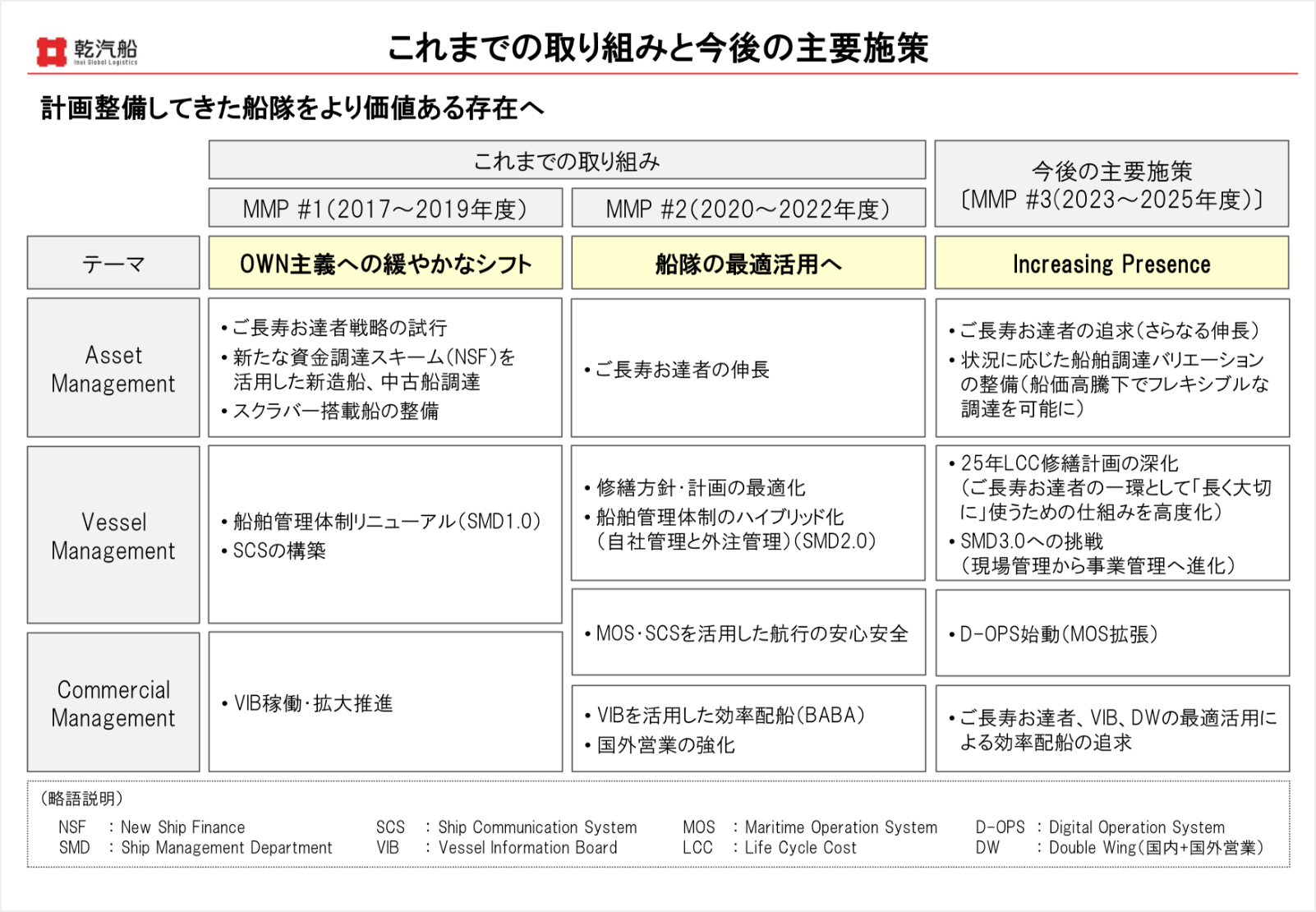Screen dimensions: 1316x912
Task: Select bullet ご長寿お達者の追求(さらなる伸長)
Action: (1104, 330)
